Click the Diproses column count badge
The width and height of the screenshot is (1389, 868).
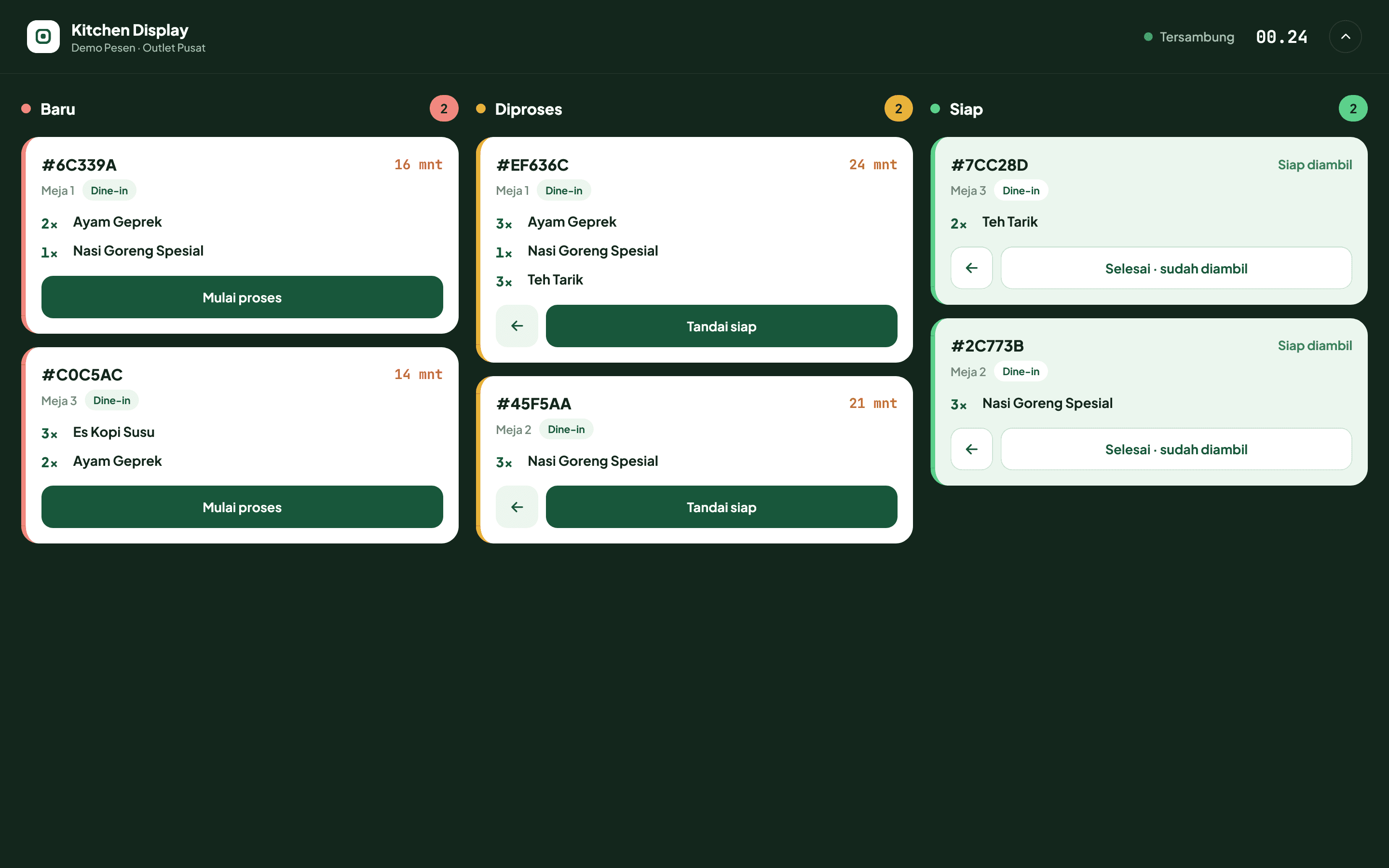point(898,108)
